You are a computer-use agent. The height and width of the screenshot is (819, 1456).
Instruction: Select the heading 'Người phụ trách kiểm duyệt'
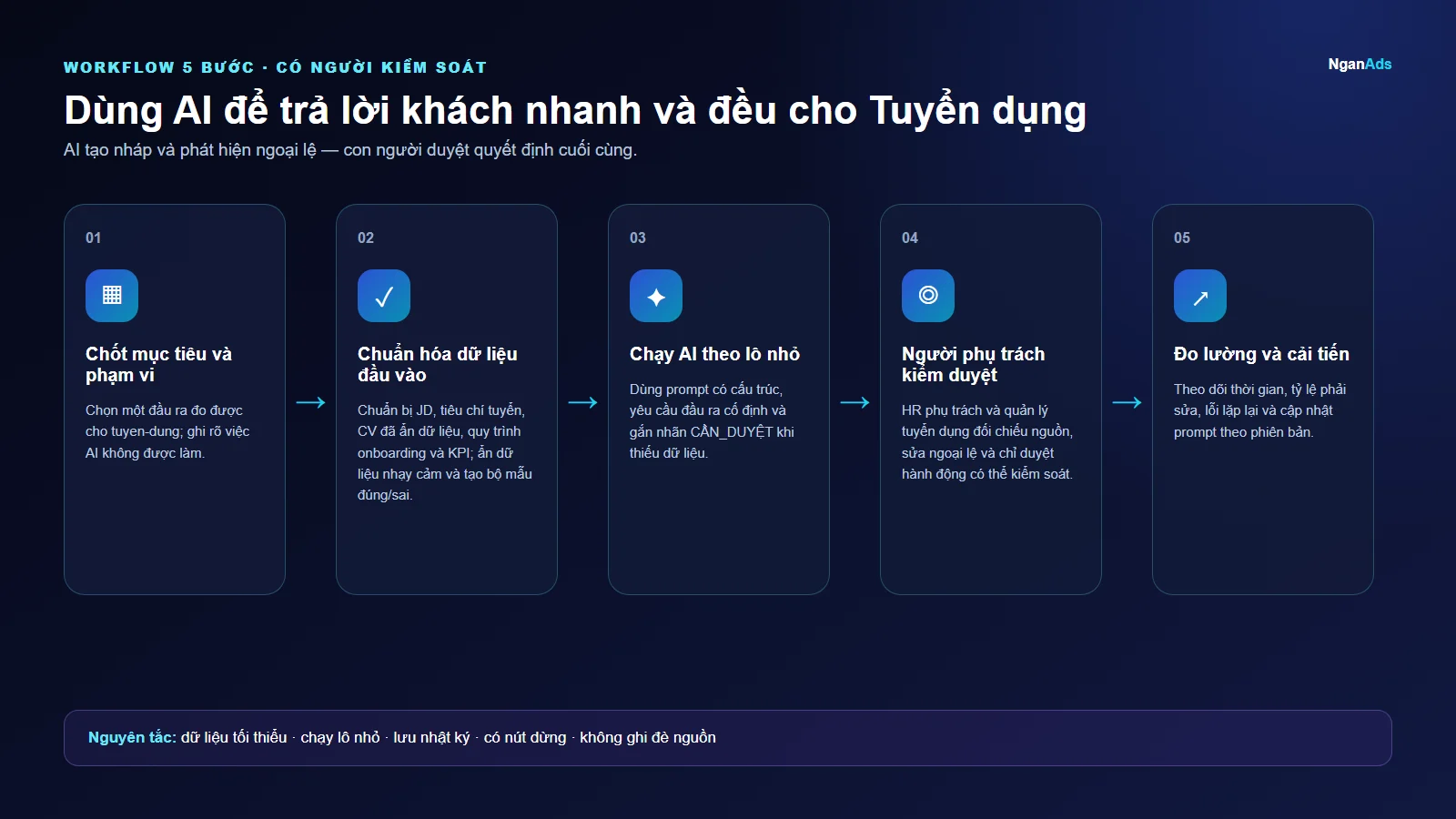pos(974,364)
